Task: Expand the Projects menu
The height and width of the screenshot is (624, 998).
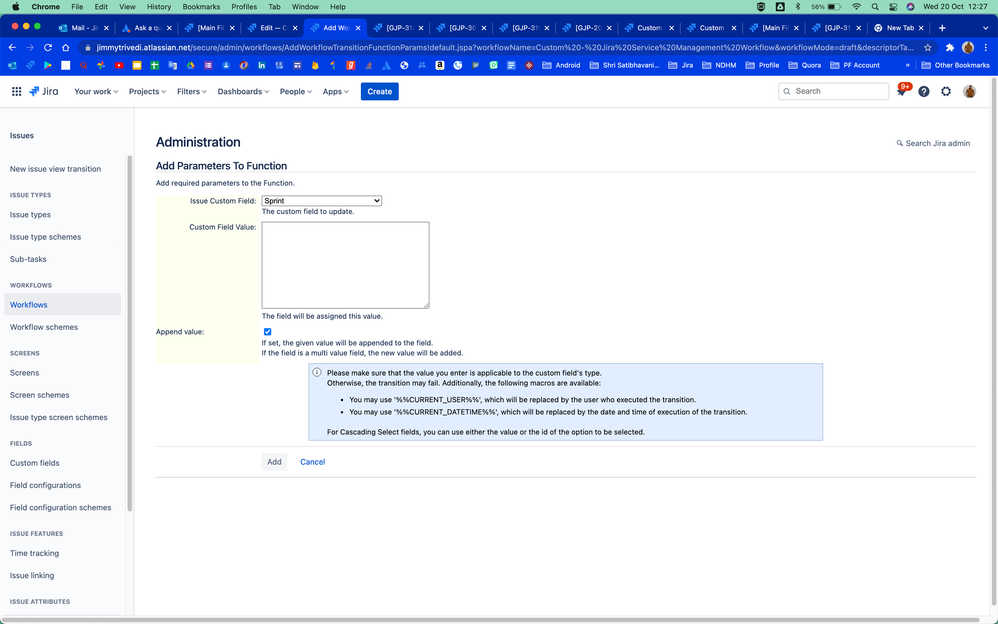Action: point(147,91)
